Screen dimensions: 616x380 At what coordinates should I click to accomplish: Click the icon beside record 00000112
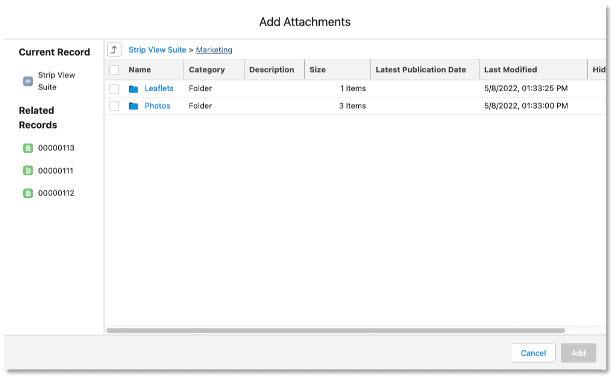[x=28, y=193]
